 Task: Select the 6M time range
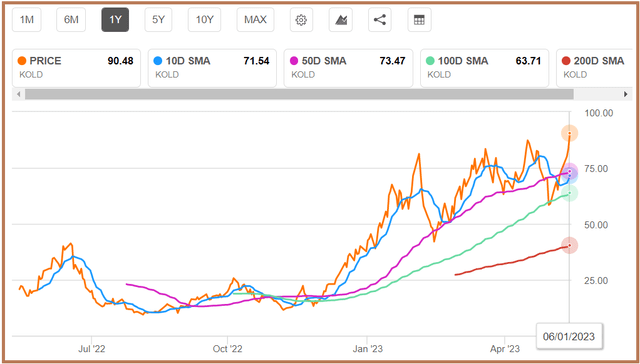pos(71,20)
